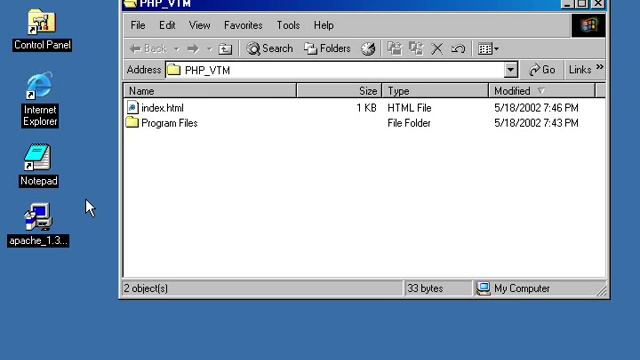Image resolution: width=640 pixels, height=360 pixels.
Task: Click the Back toolbar button
Action: point(148,49)
